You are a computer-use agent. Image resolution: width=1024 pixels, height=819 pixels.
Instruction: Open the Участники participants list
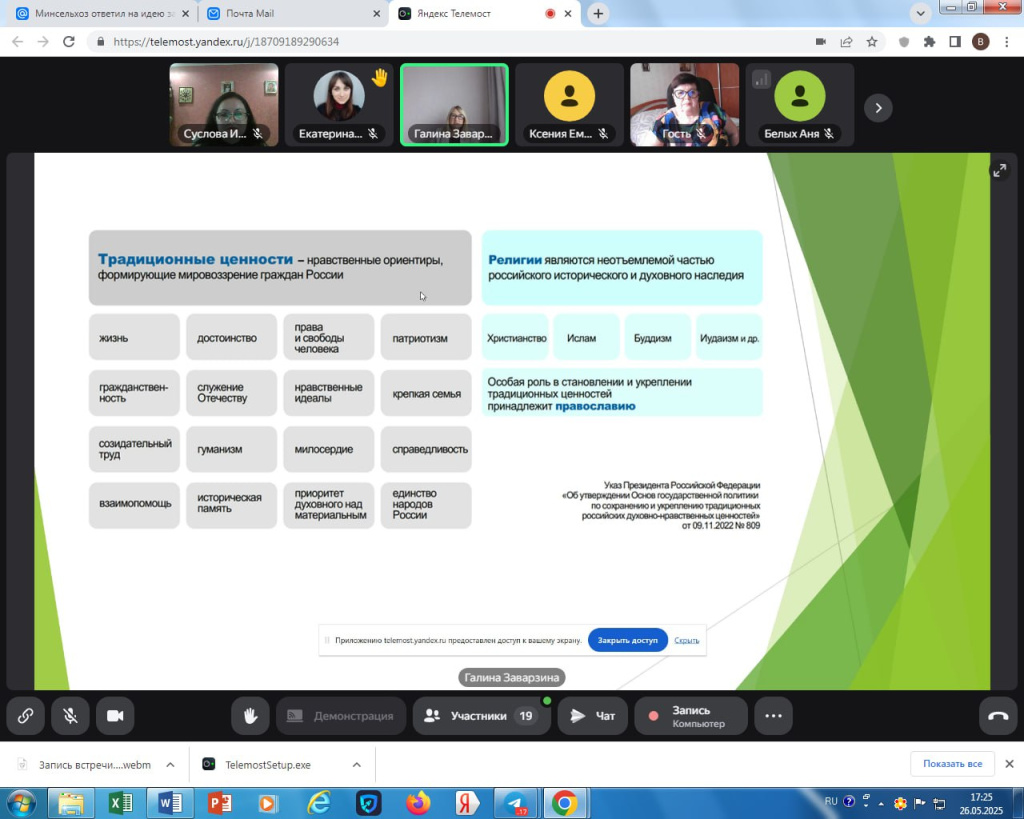coord(481,716)
